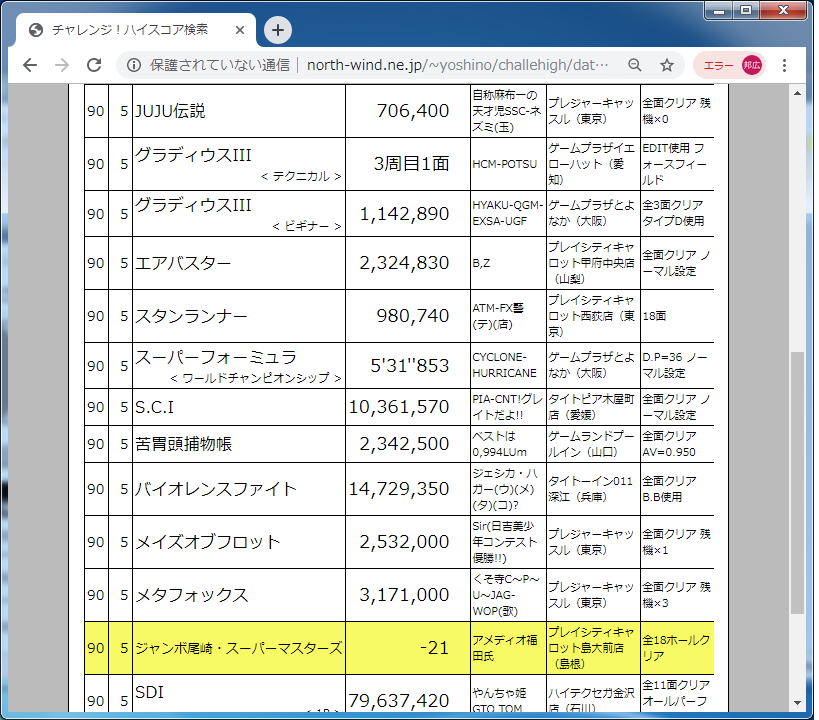Click player name HYAKU-QGM-EXSA-UGF
This screenshot has height=720, width=819.
508,213
